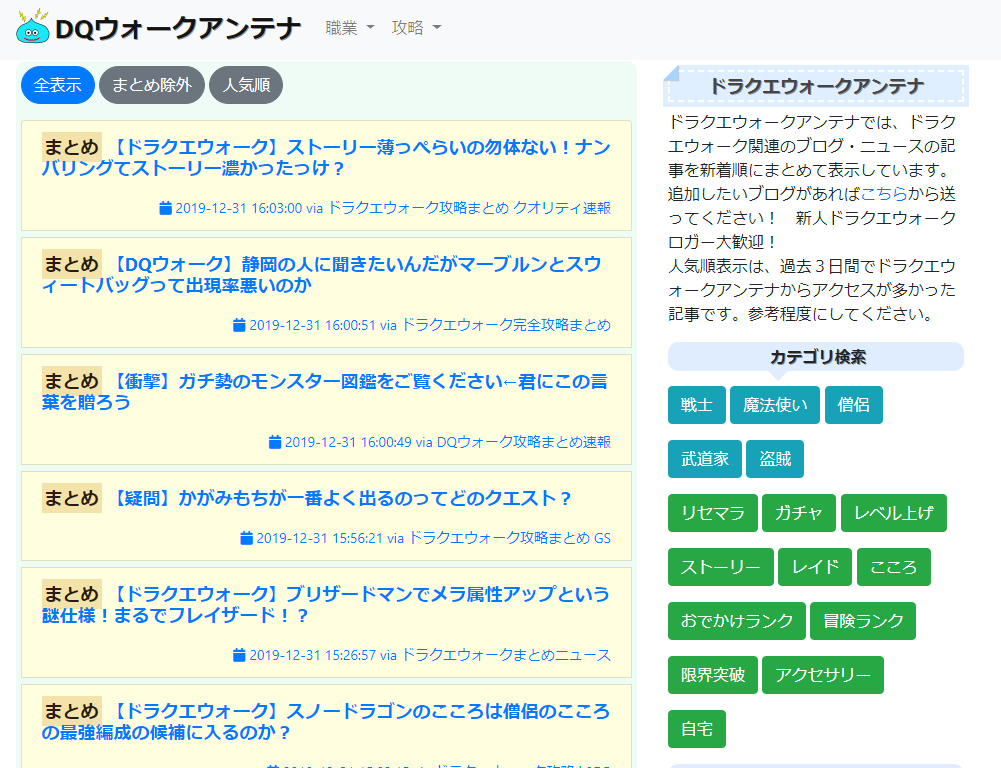
Task: Click the ドラクエウォークまとめニュース source text
Action: 506,655
